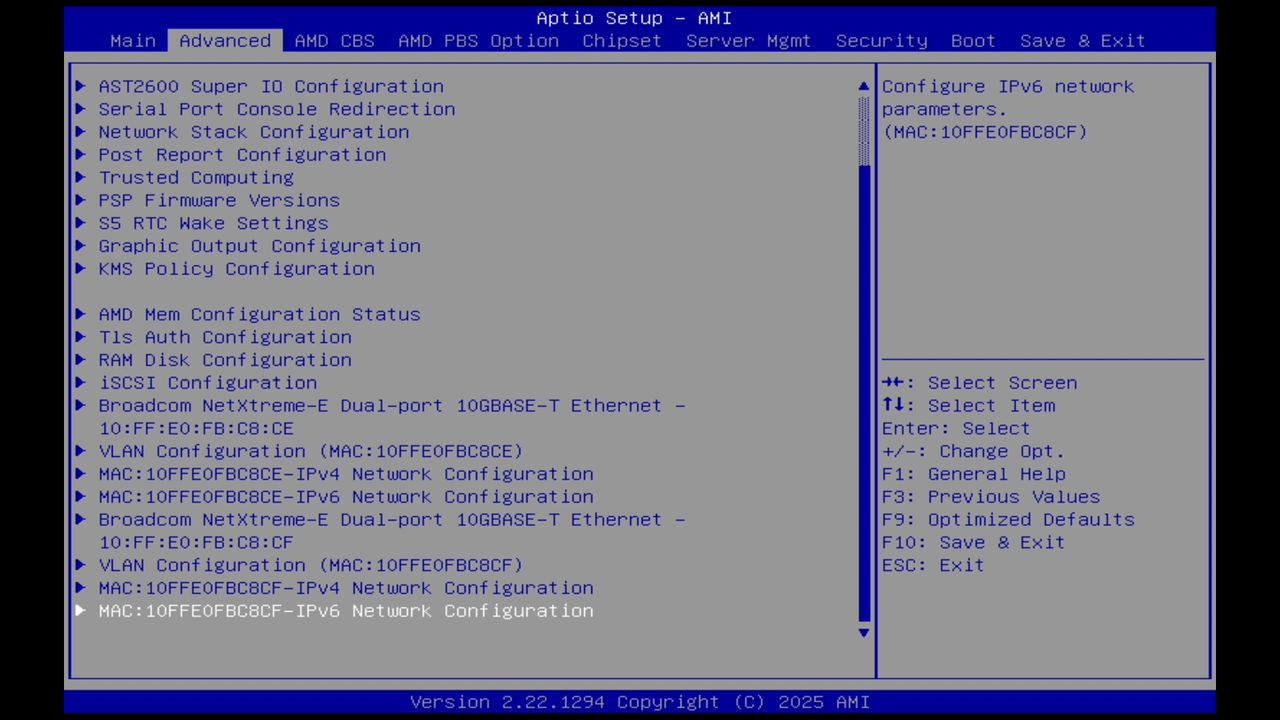The height and width of the screenshot is (720, 1280).
Task: Switch to the Boot tab
Action: [x=972, y=41]
